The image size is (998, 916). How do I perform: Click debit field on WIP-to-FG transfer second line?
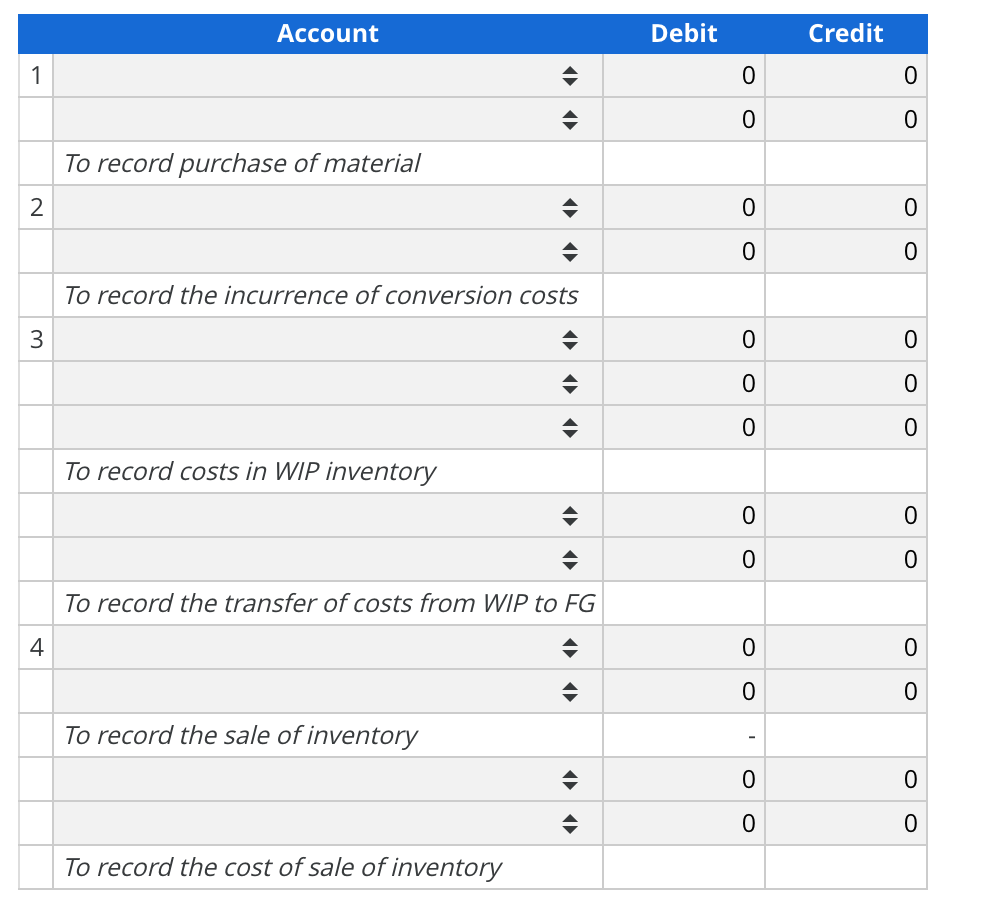click(684, 560)
